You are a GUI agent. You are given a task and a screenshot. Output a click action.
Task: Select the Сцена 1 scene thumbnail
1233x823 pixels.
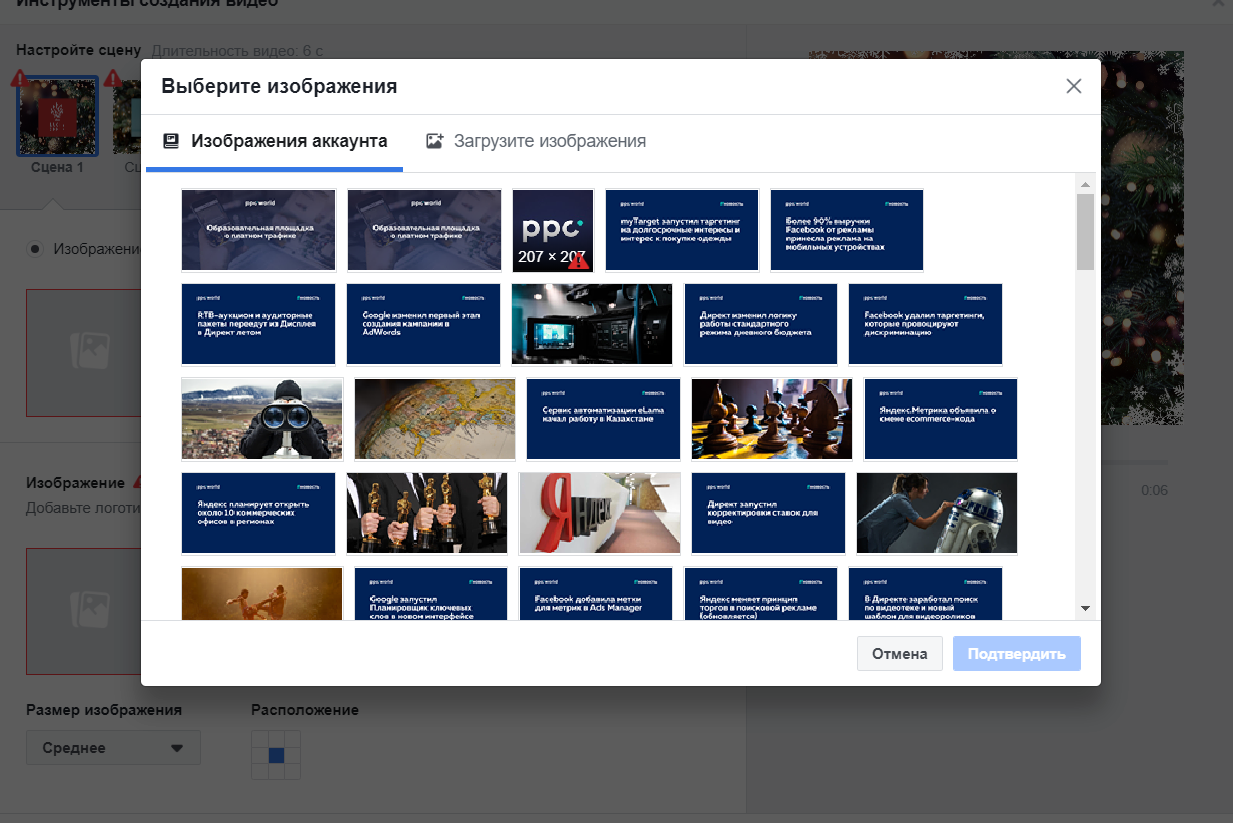(x=57, y=117)
